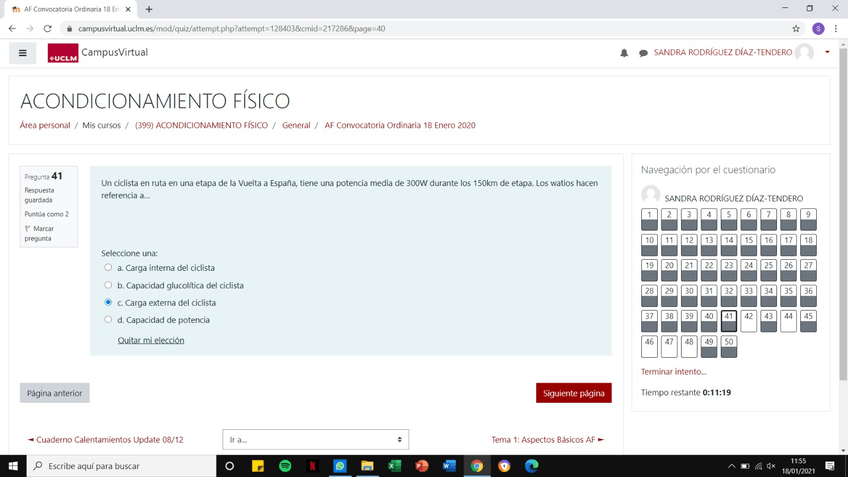848x477 pixels.
Task: Open Chrome three-dot menu
Action: point(836,29)
